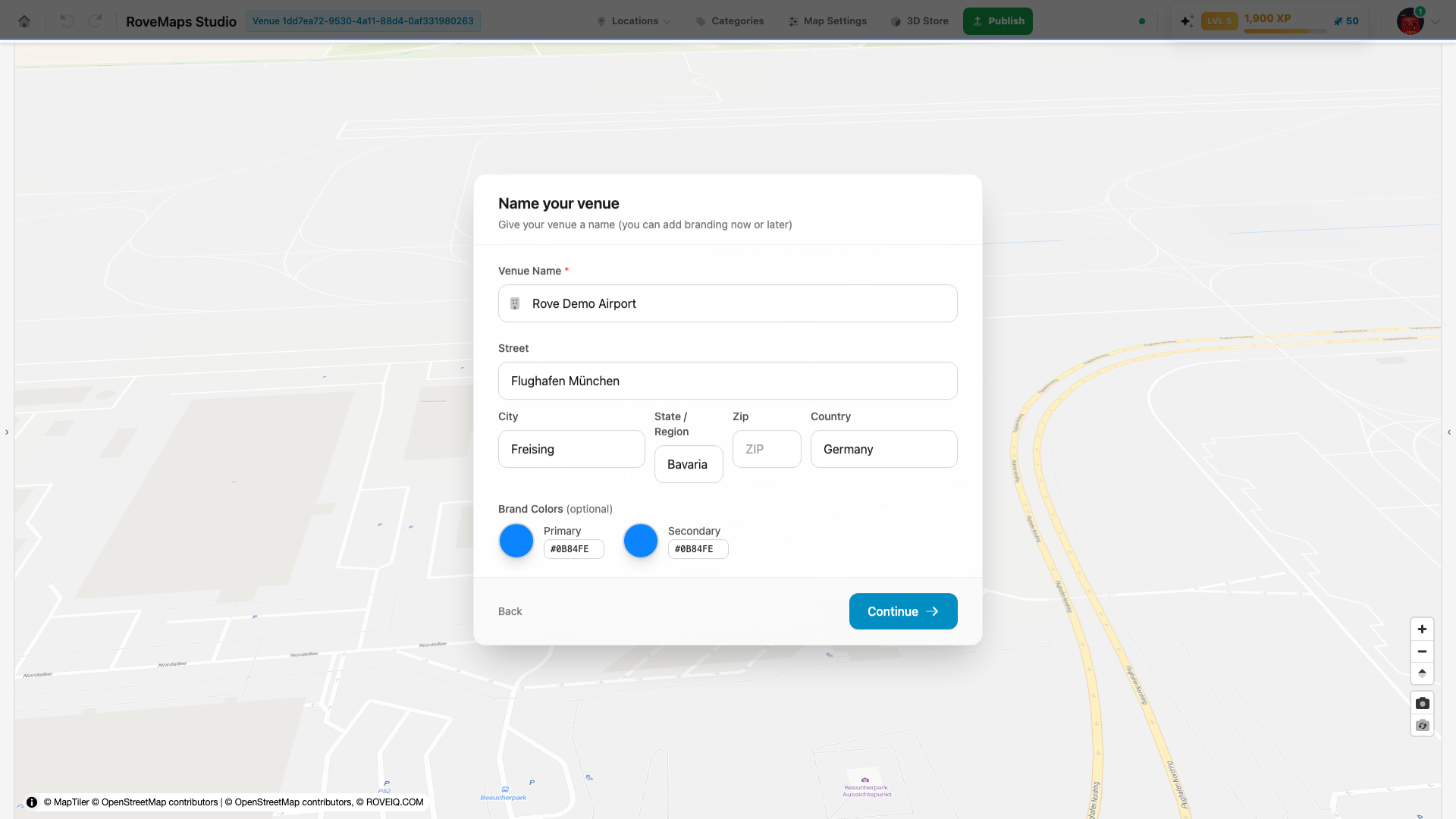Open the MapTiler attribution link
This screenshot has width=1456, height=819.
pos(66,802)
